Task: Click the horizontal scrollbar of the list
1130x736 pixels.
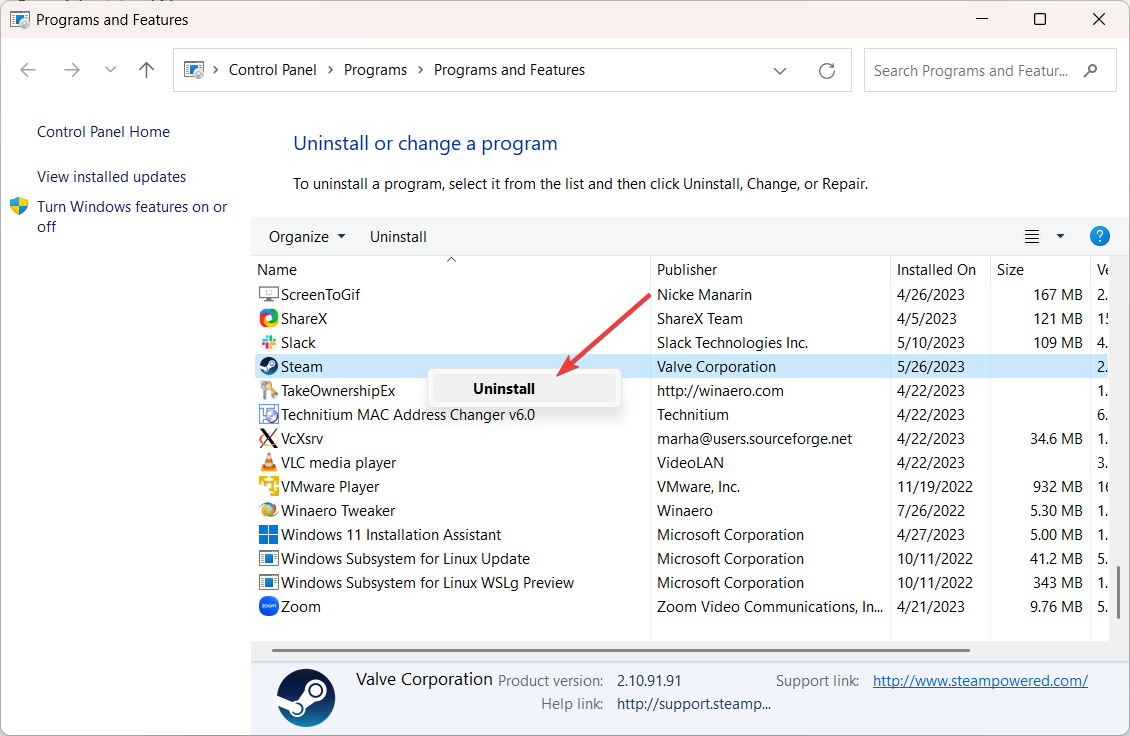Action: click(620, 650)
